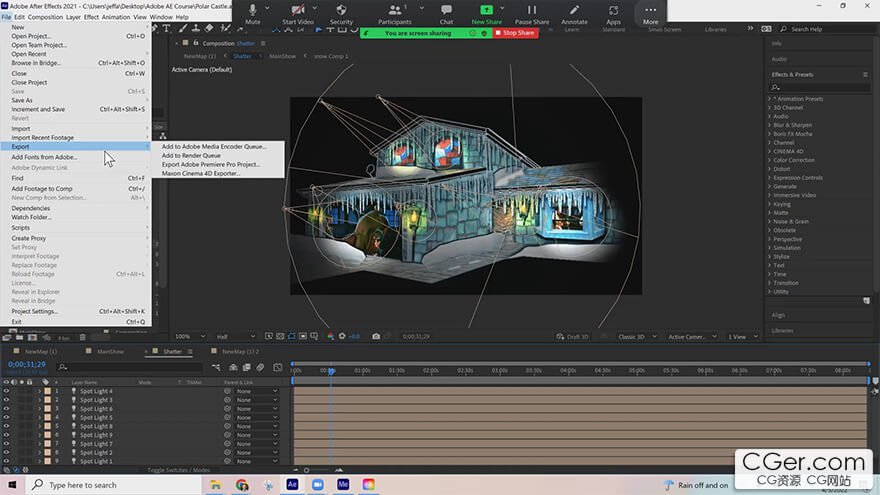Open Zoom Apps
This screenshot has height=495, width=880.
tap(613, 14)
